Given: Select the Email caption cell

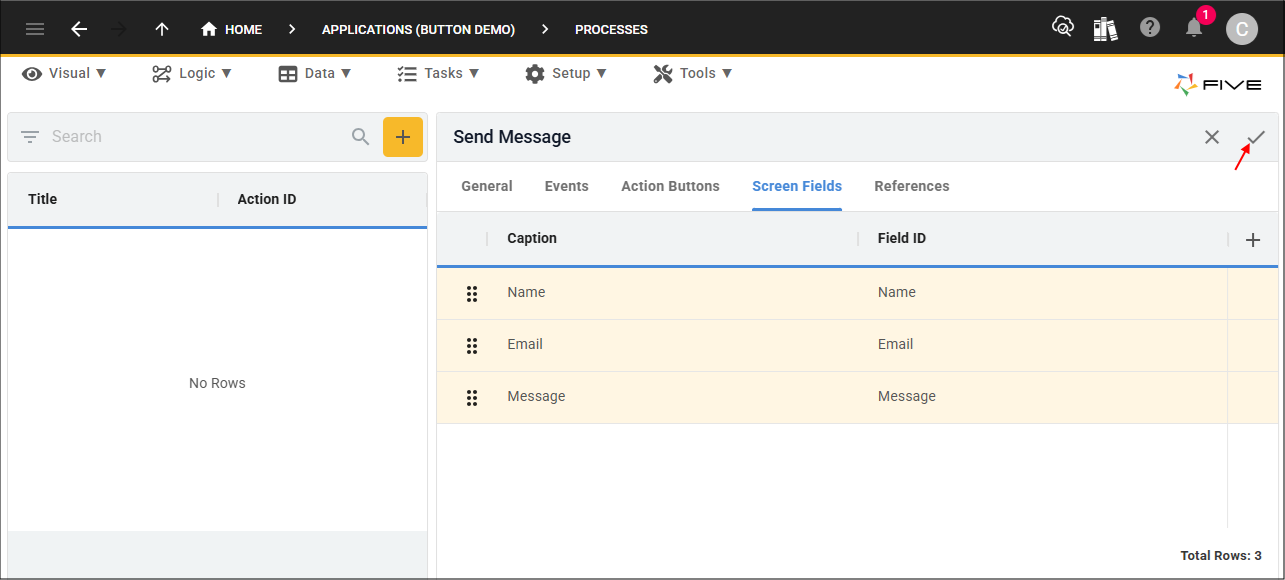Looking at the screenshot, I should click(x=672, y=345).
